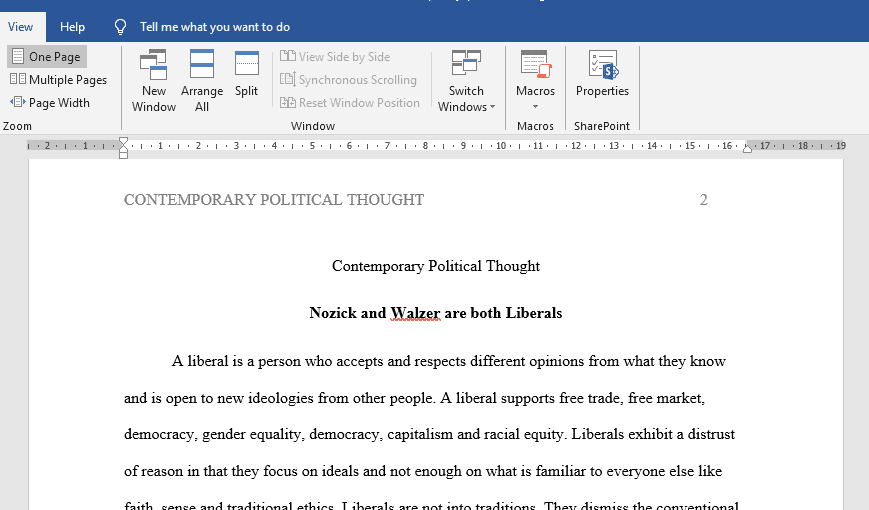Switch to Multiple Pages view
Viewport: 869px width, 510px height.
click(58, 80)
